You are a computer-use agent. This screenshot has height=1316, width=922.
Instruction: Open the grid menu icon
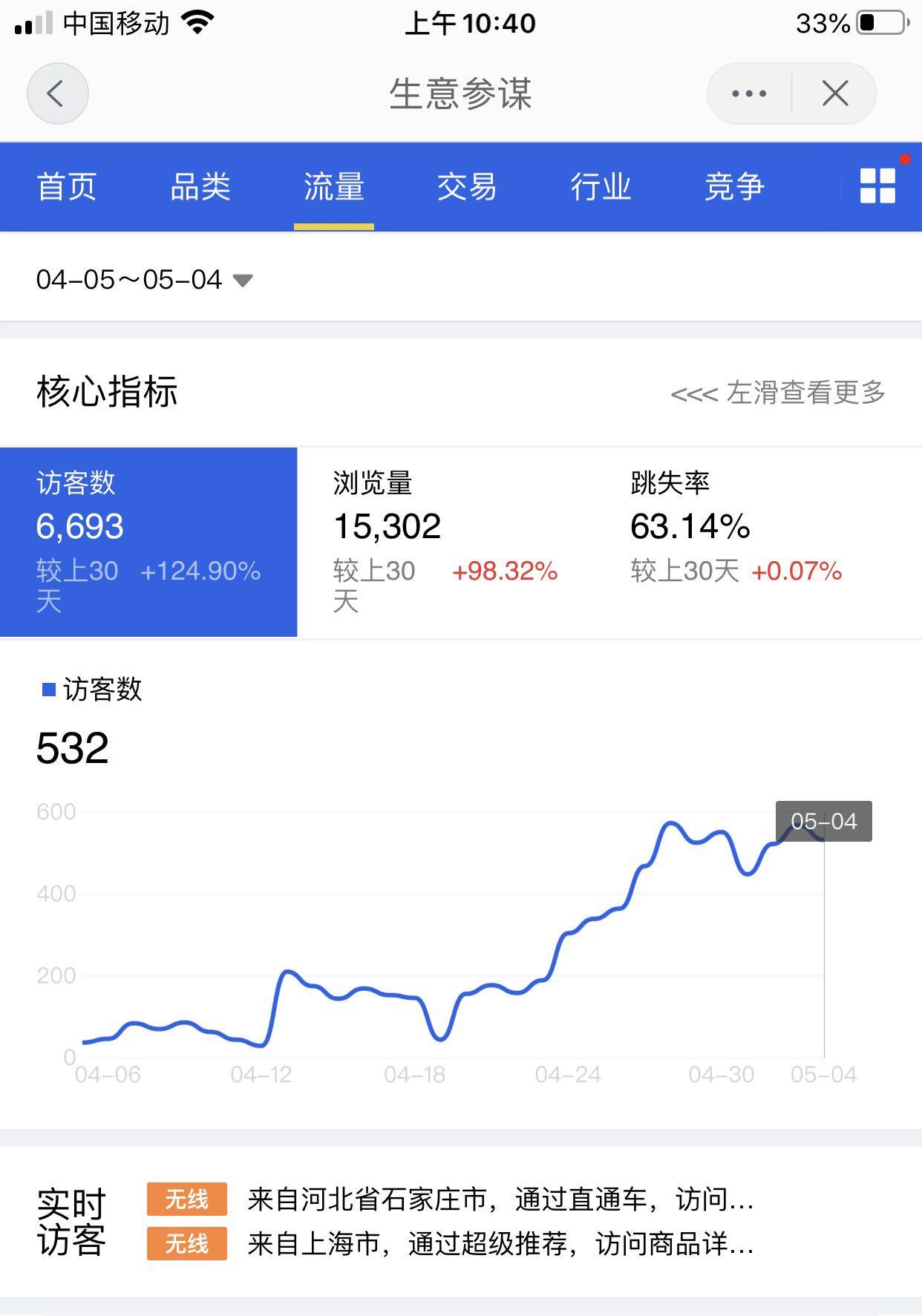877,186
